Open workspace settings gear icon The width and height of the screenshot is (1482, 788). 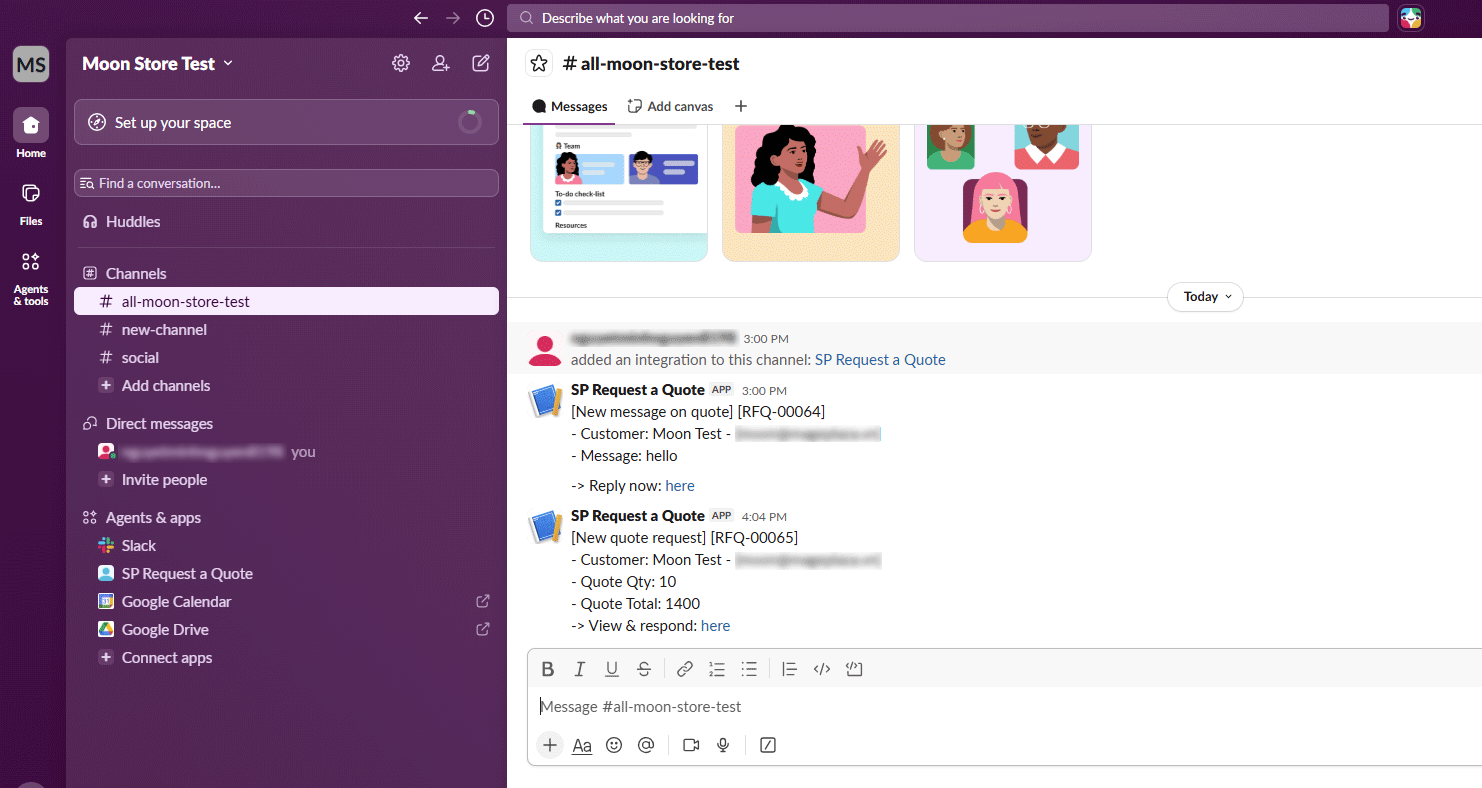[x=401, y=63]
